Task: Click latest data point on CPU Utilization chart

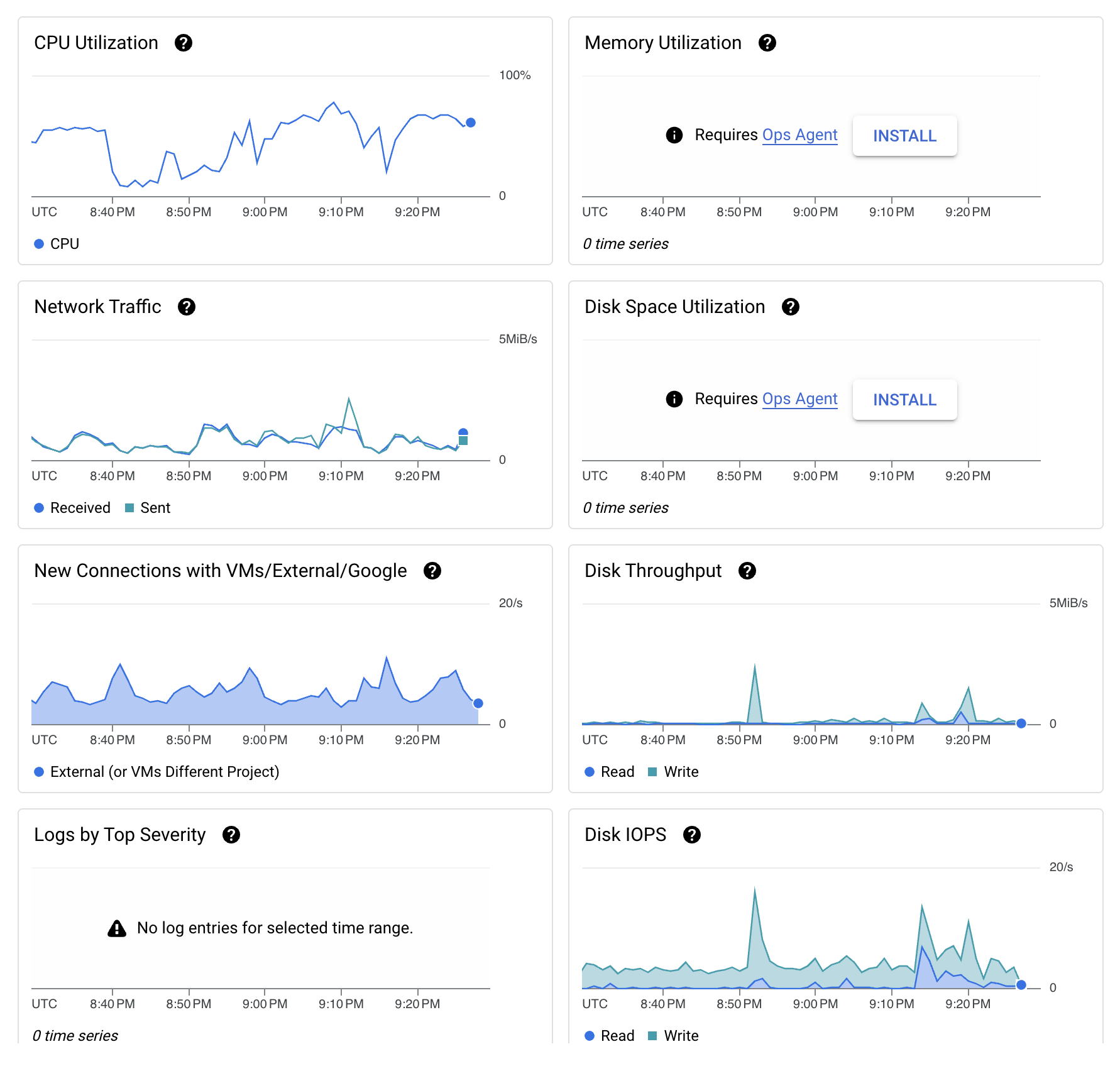Action: [x=470, y=123]
